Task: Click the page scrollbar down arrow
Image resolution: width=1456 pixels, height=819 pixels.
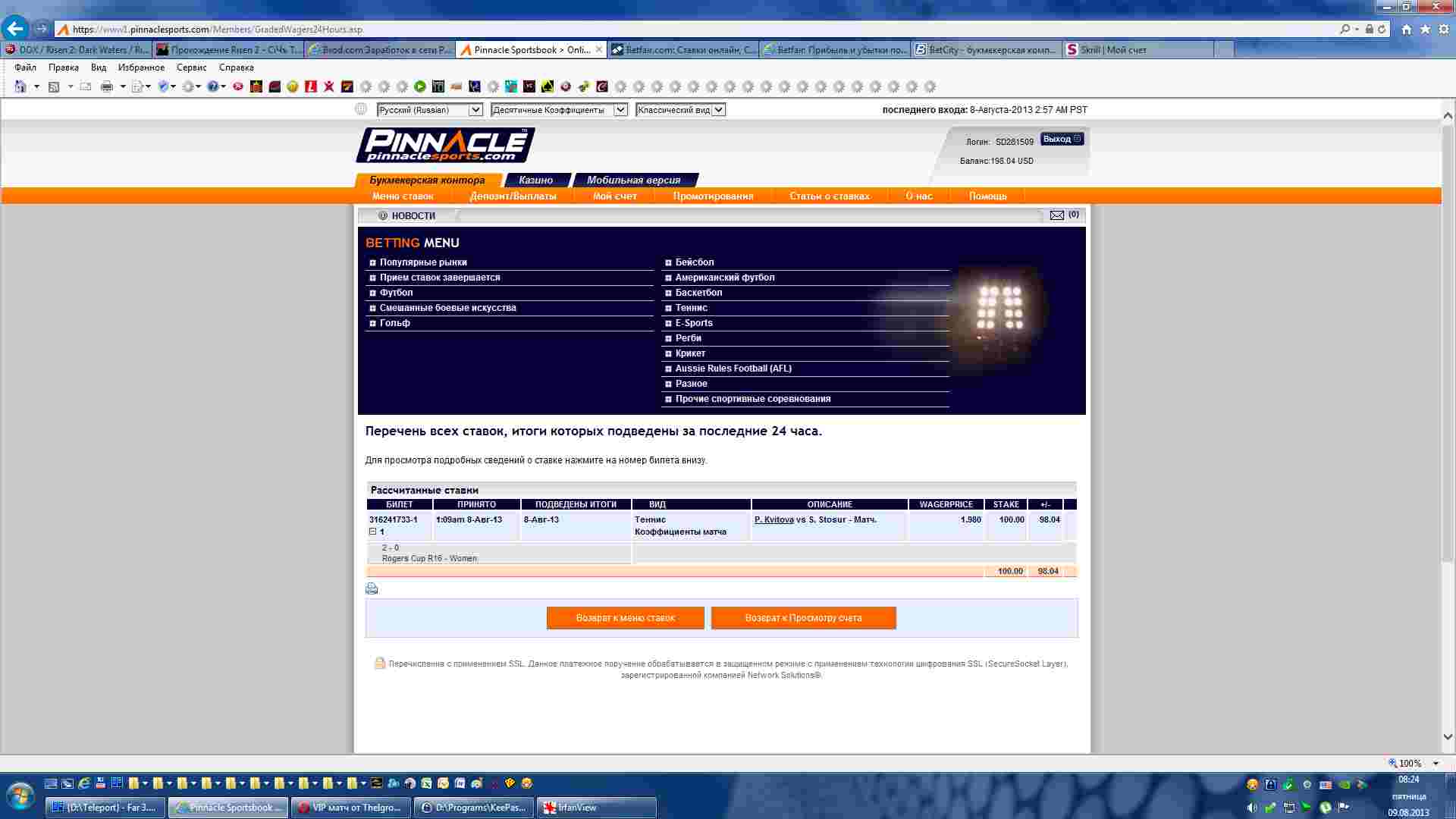Action: (1448, 736)
